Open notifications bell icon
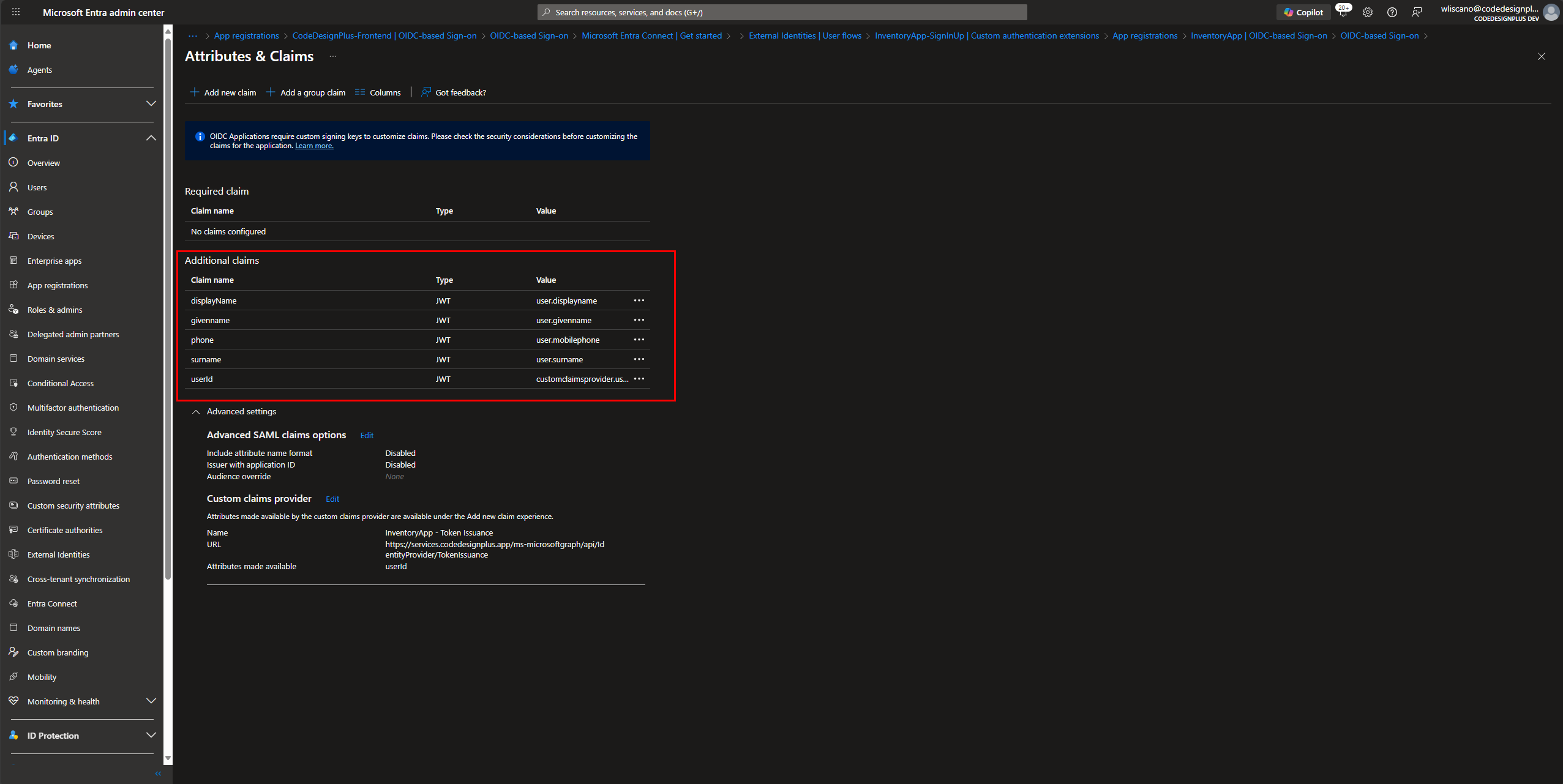The height and width of the screenshot is (784, 1563). click(x=1343, y=12)
